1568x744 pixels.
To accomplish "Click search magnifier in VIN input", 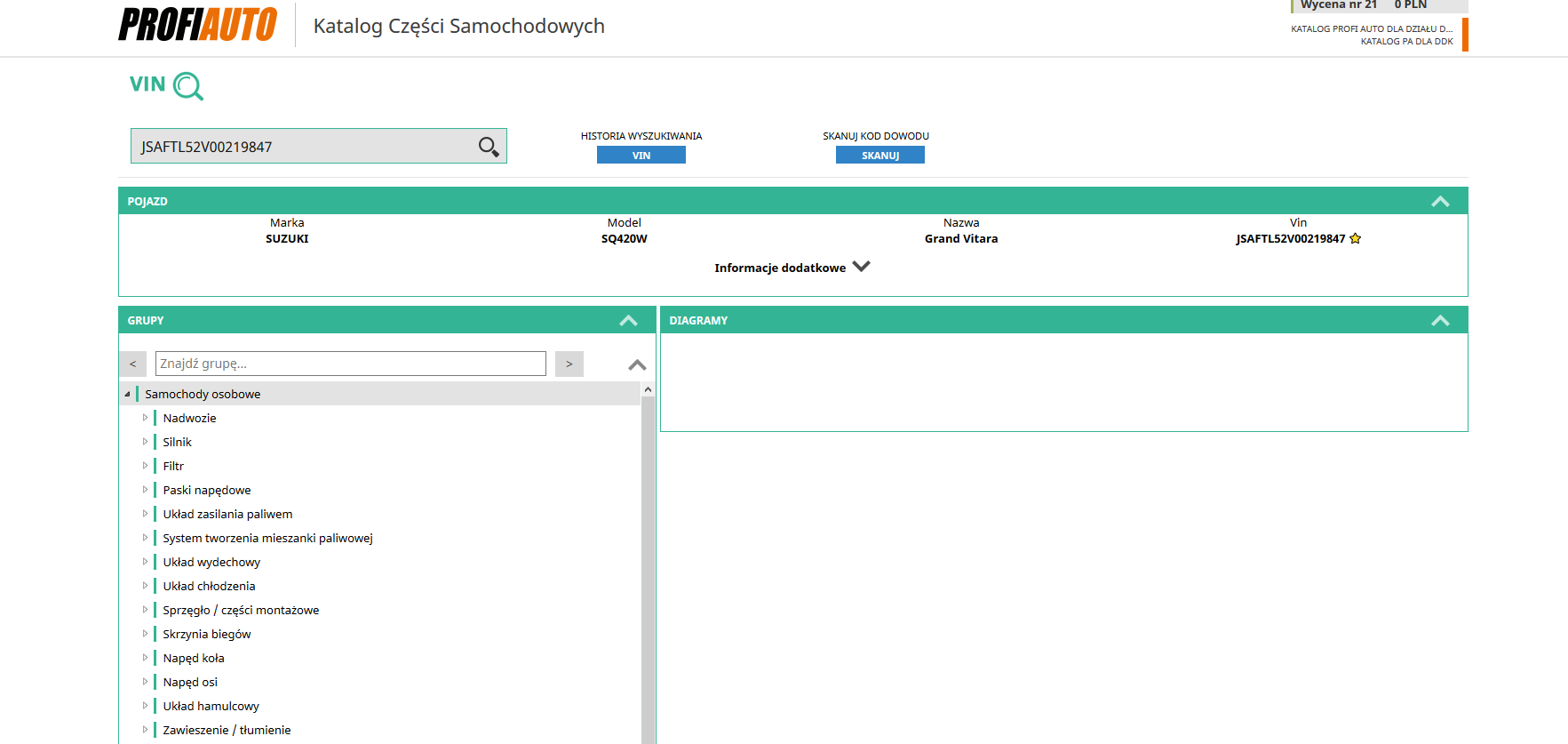I will (x=489, y=147).
